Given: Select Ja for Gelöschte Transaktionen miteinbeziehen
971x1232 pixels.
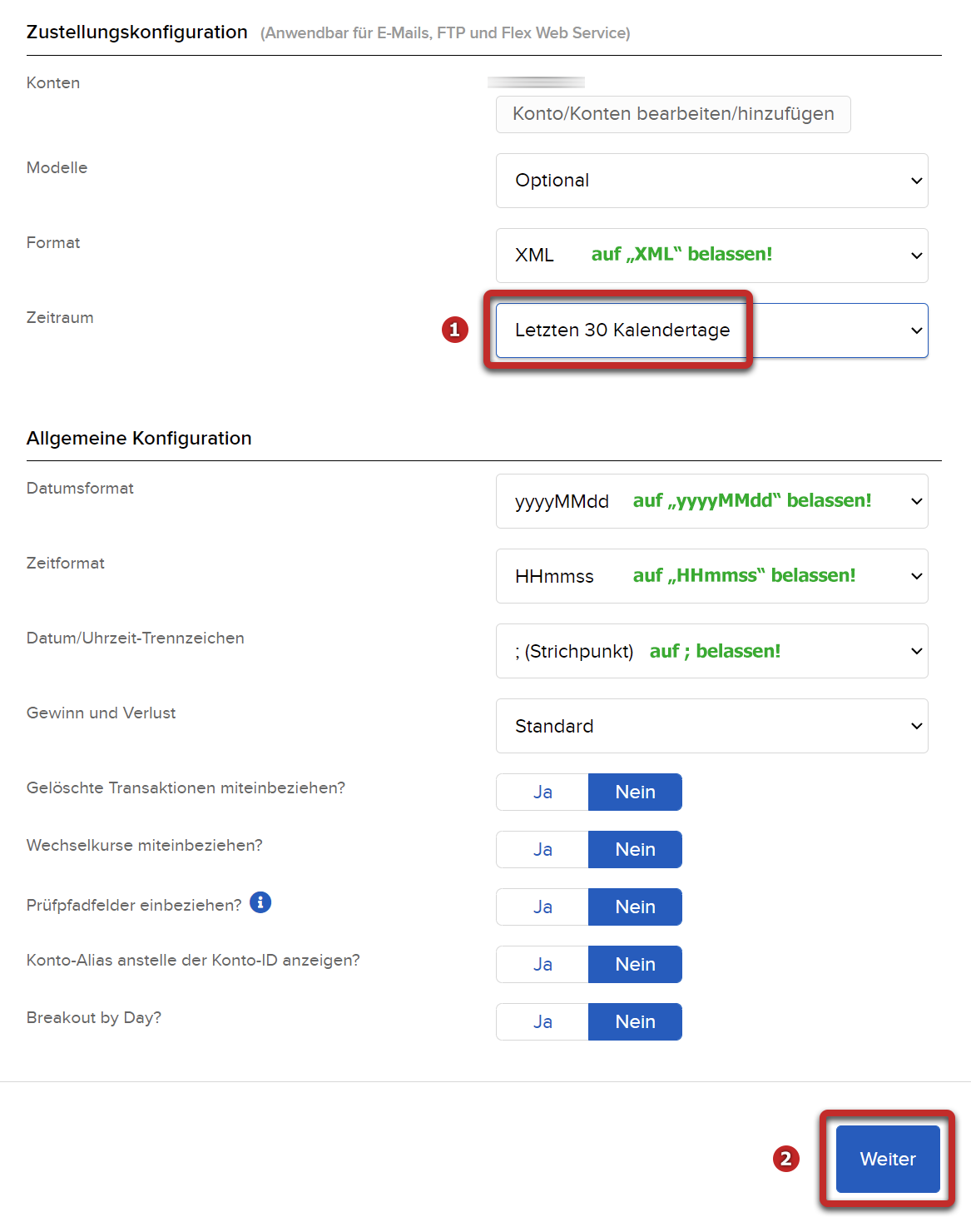Looking at the screenshot, I should (x=542, y=792).
